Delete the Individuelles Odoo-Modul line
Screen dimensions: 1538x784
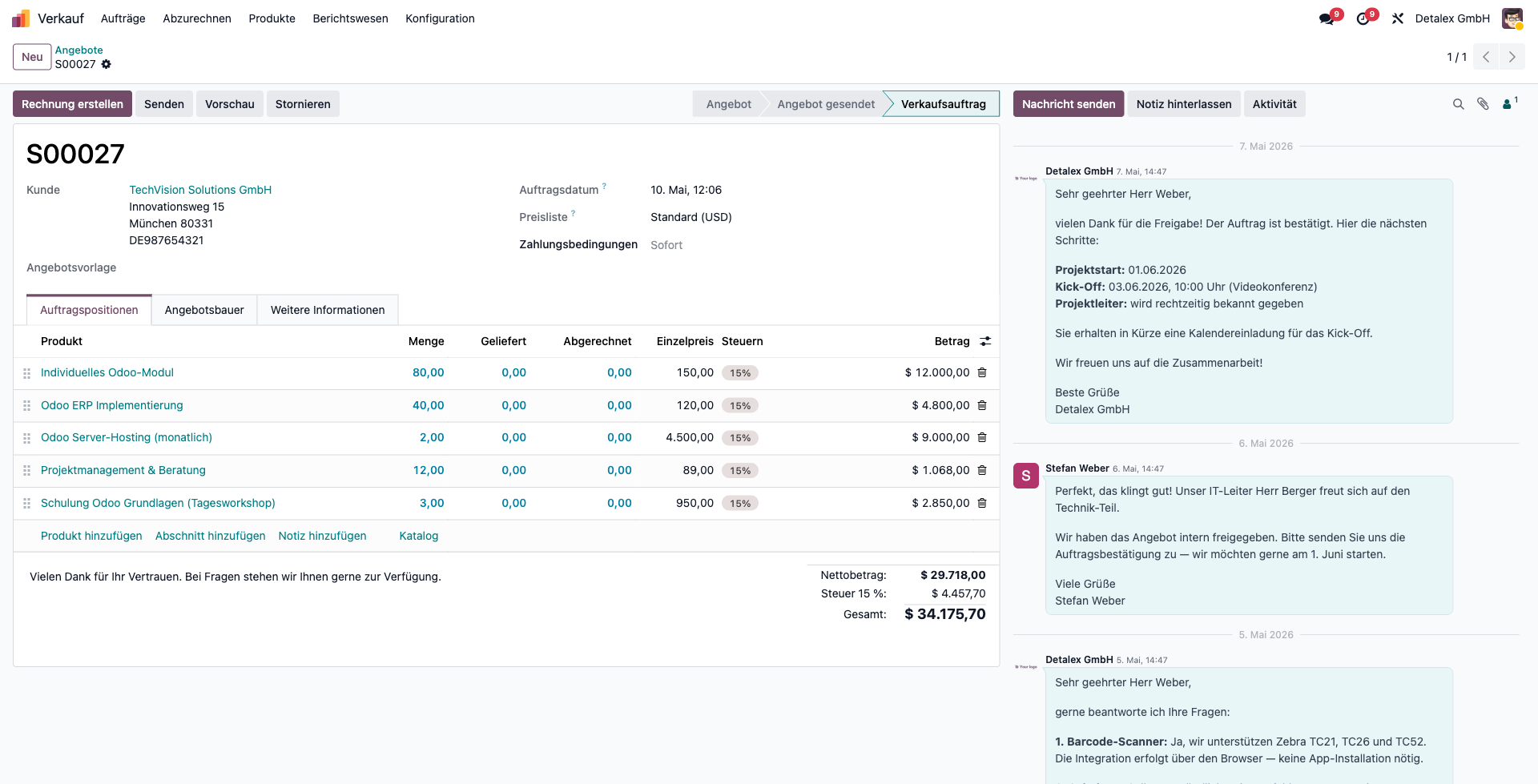pos(982,372)
